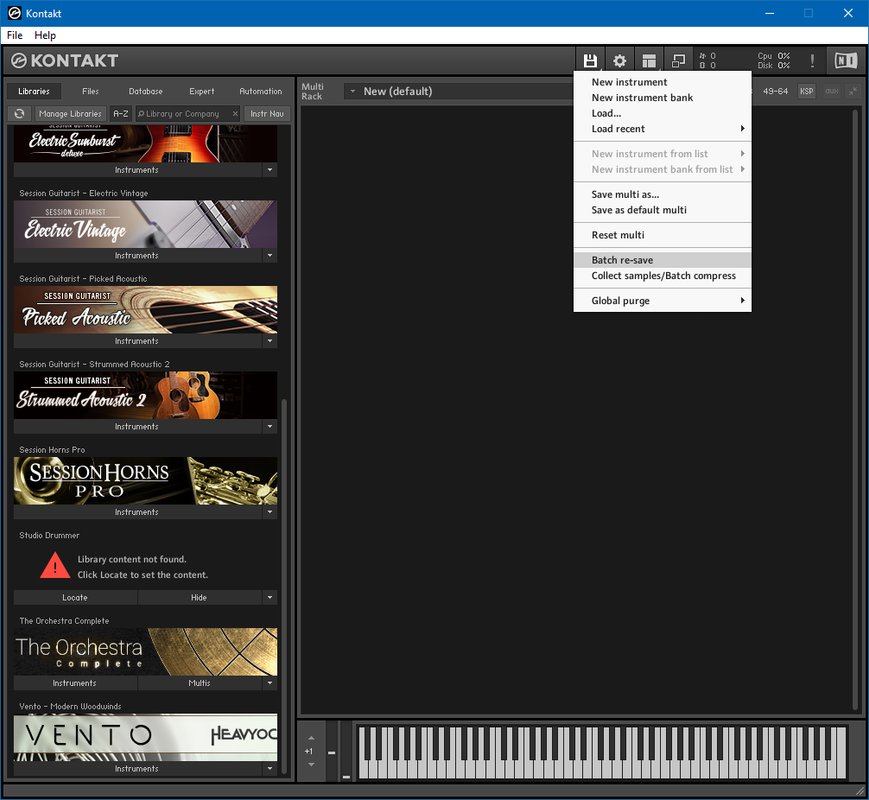
Task: Expand Picked Acoustic options arrow
Action: tap(270, 340)
